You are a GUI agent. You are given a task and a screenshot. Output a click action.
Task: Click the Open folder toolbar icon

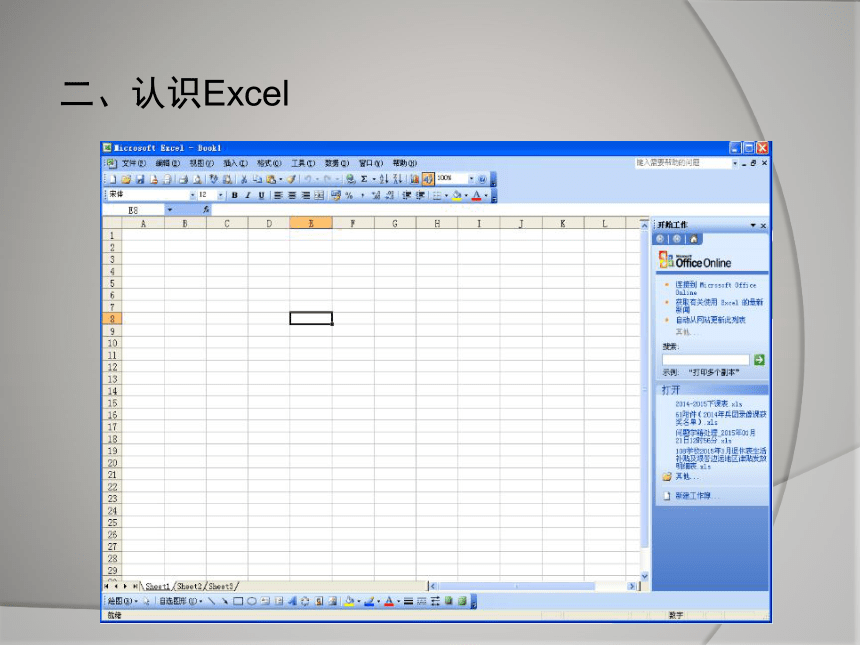point(126,179)
